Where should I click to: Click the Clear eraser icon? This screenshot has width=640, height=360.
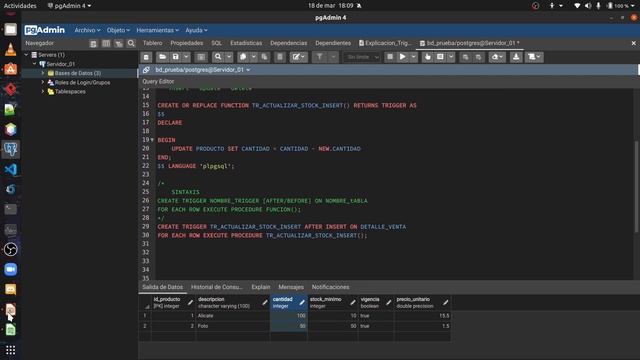[497, 57]
